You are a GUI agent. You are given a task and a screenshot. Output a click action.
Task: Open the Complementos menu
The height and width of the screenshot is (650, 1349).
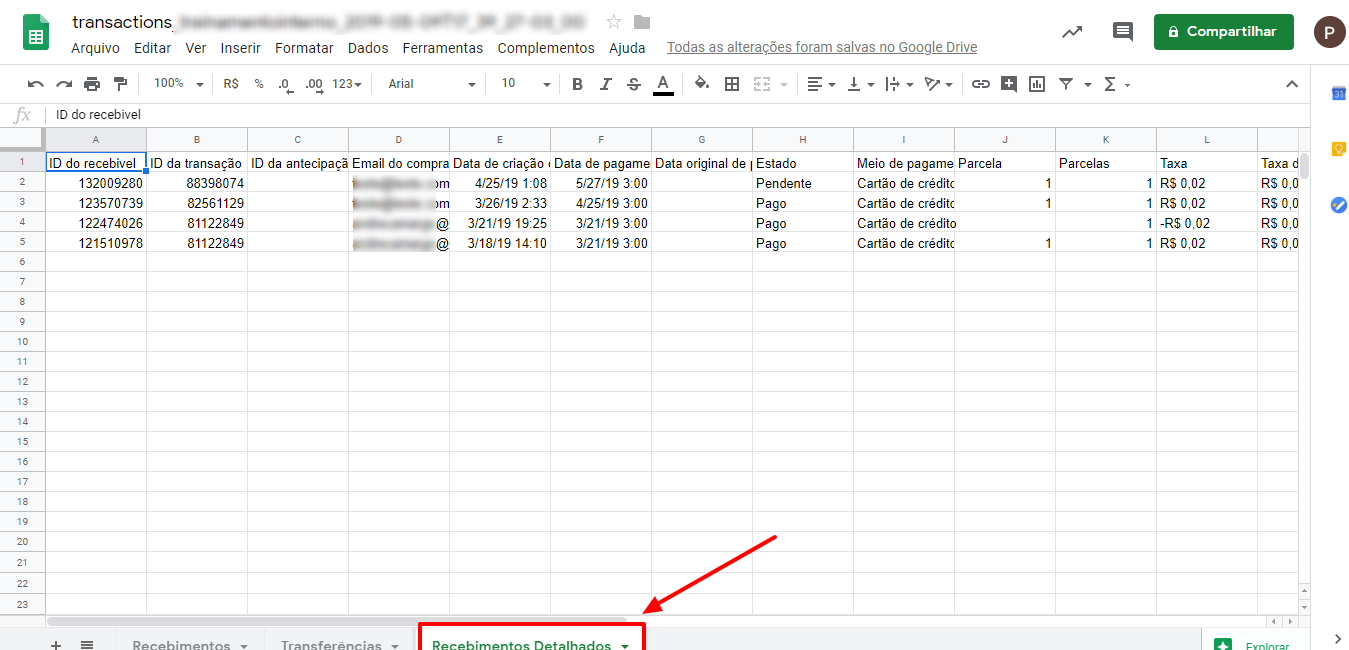click(546, 48)
